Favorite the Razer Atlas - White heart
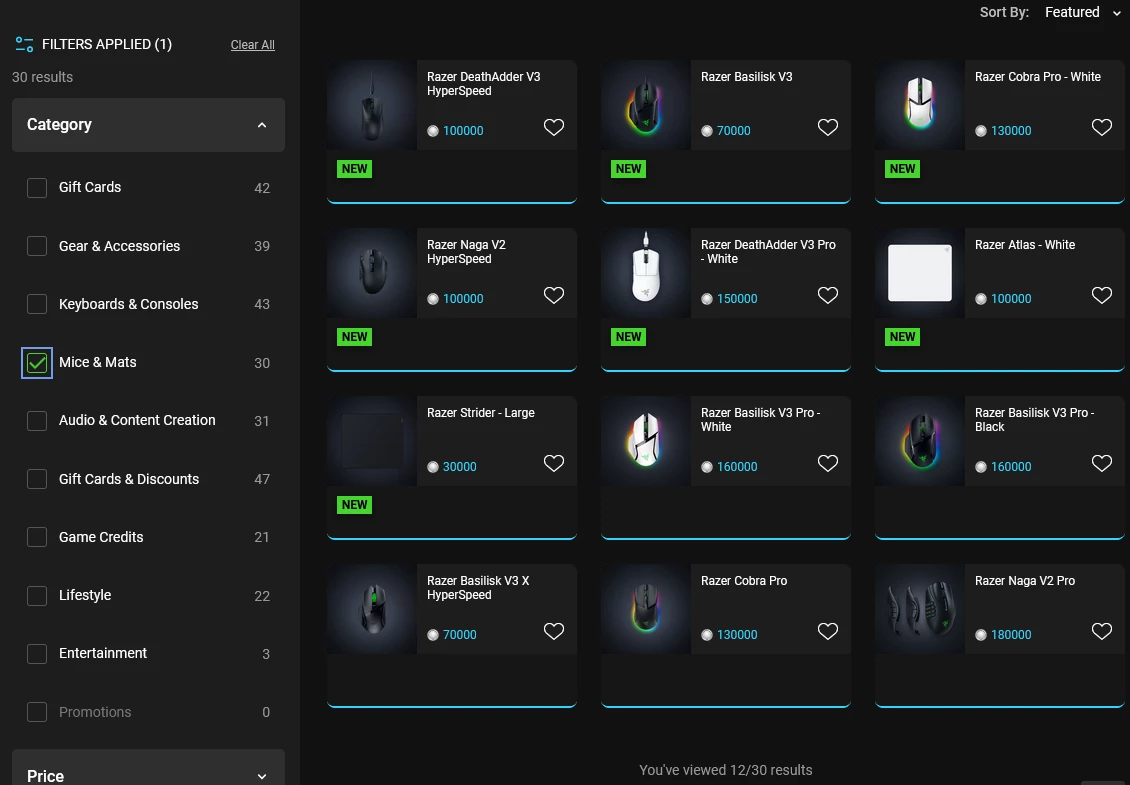 pos(1101,296)
